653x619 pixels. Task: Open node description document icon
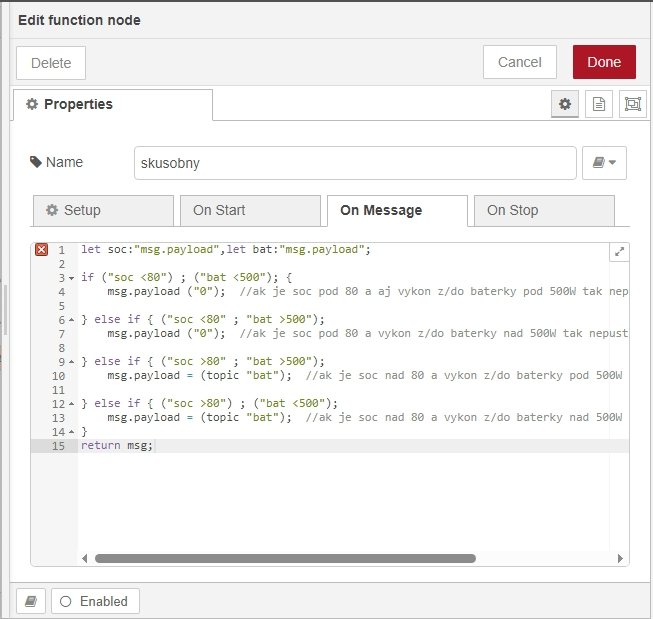tap(598, 104)
